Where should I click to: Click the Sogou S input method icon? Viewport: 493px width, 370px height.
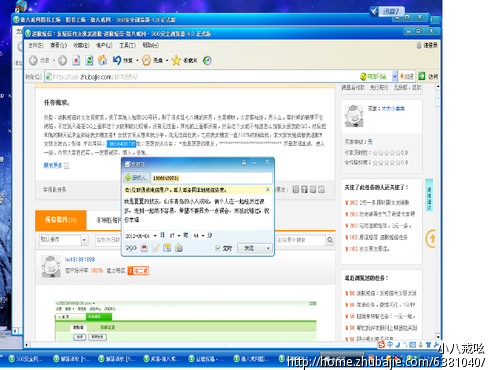(x=382, y=345)
